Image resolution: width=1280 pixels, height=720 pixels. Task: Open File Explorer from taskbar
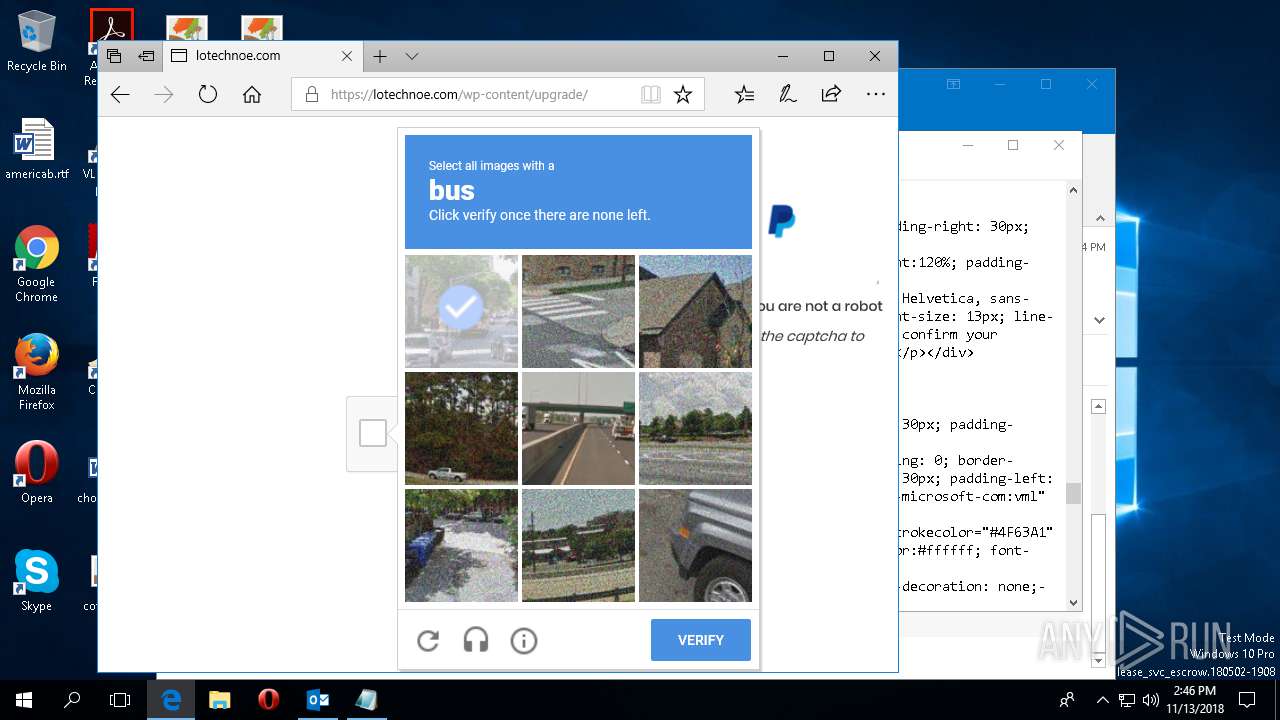point(220,700)
